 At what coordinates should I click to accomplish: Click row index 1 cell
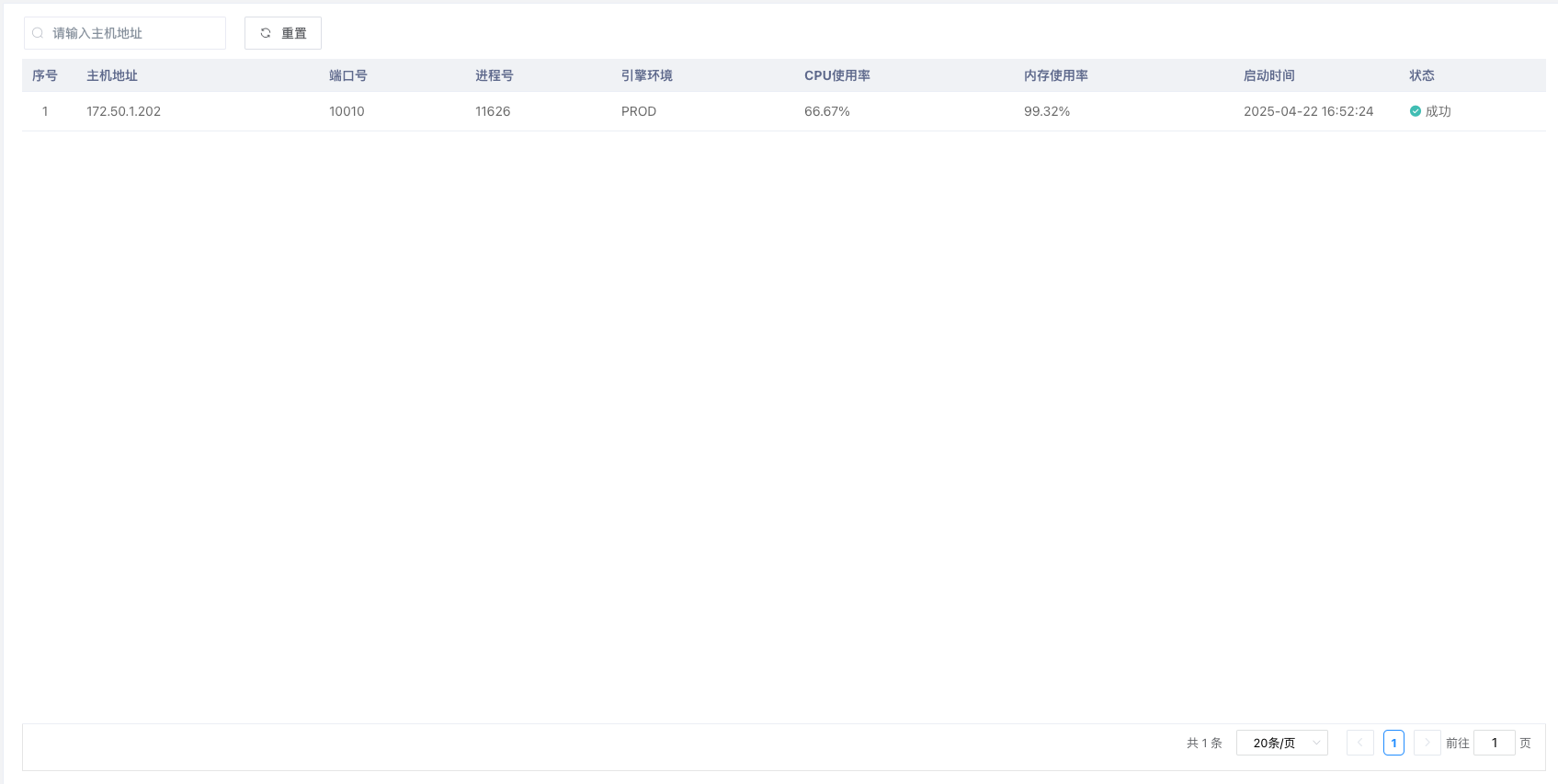click(45, 111)
